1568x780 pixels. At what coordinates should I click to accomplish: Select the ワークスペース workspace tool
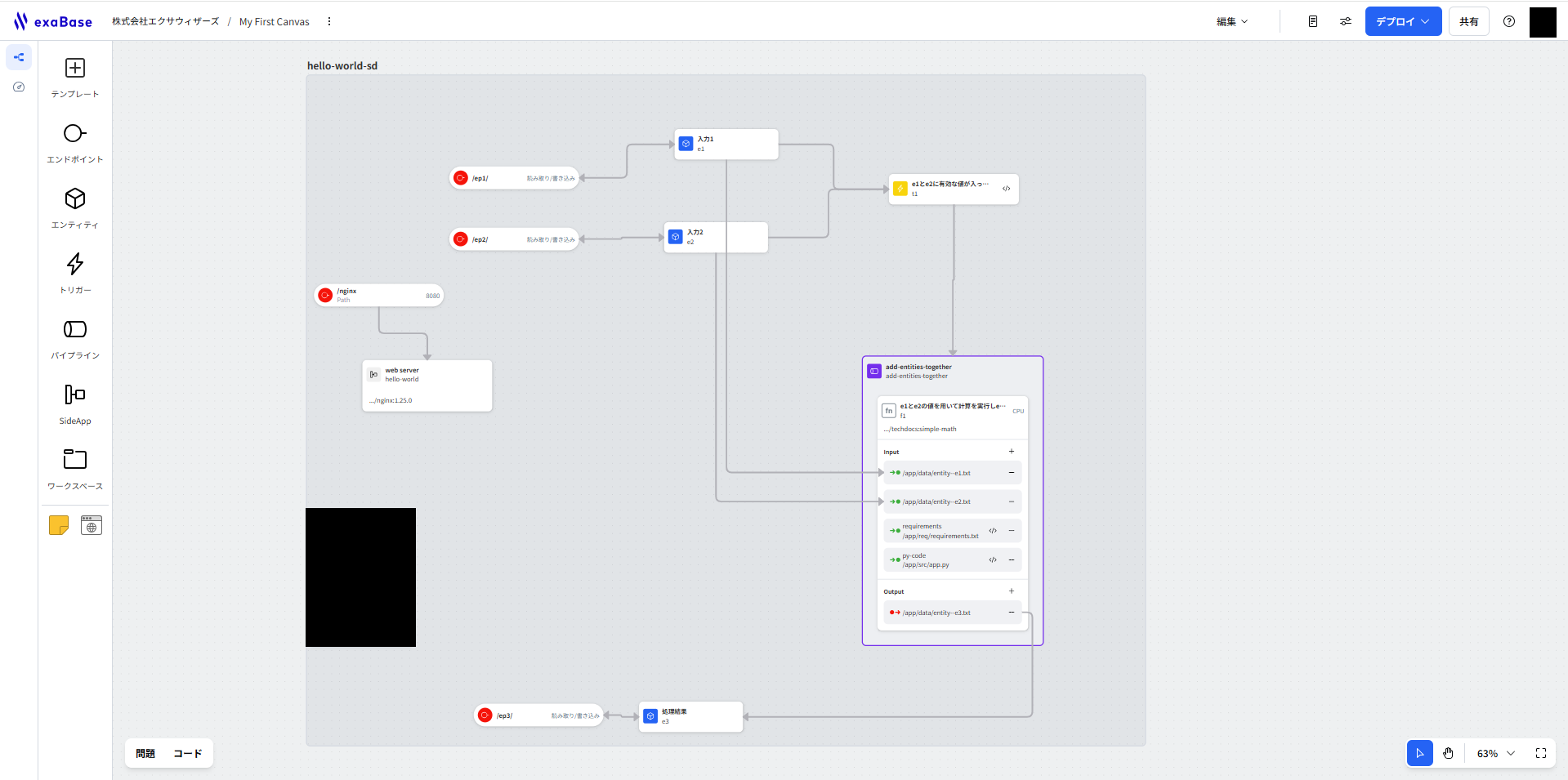pos(75,470)
